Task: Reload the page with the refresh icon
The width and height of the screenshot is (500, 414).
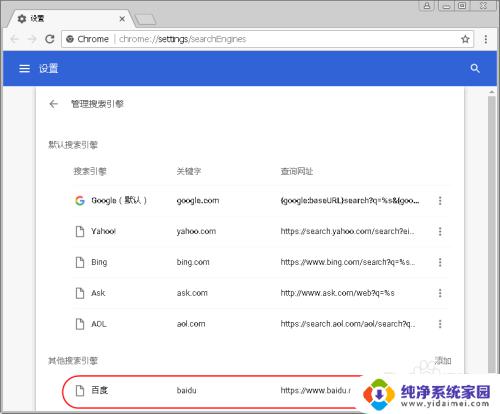Action: click(x=50, y=39)
